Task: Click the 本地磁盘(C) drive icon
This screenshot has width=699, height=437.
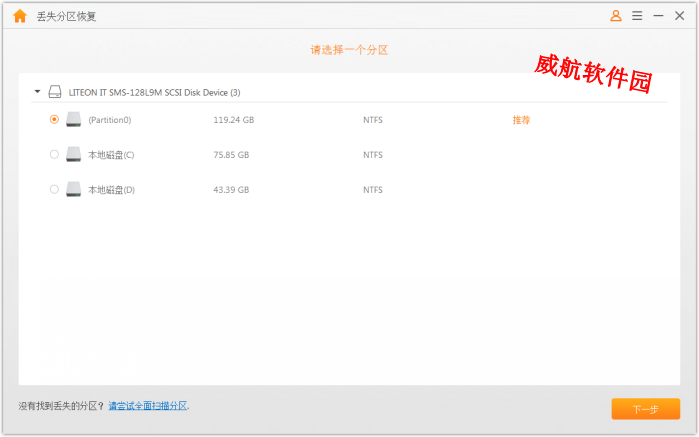Action: [x=74, y=155]
